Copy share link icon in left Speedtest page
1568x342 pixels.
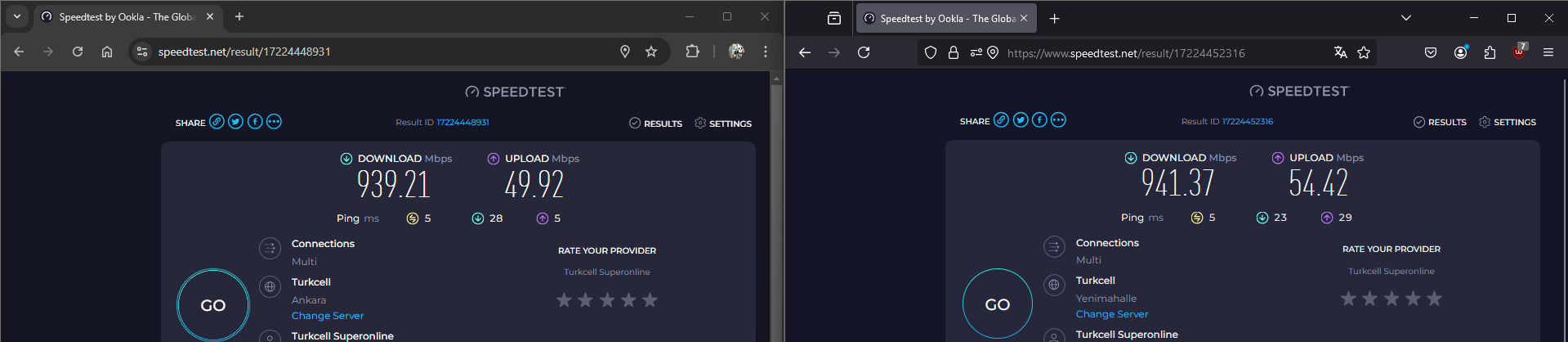coord(217,121)
